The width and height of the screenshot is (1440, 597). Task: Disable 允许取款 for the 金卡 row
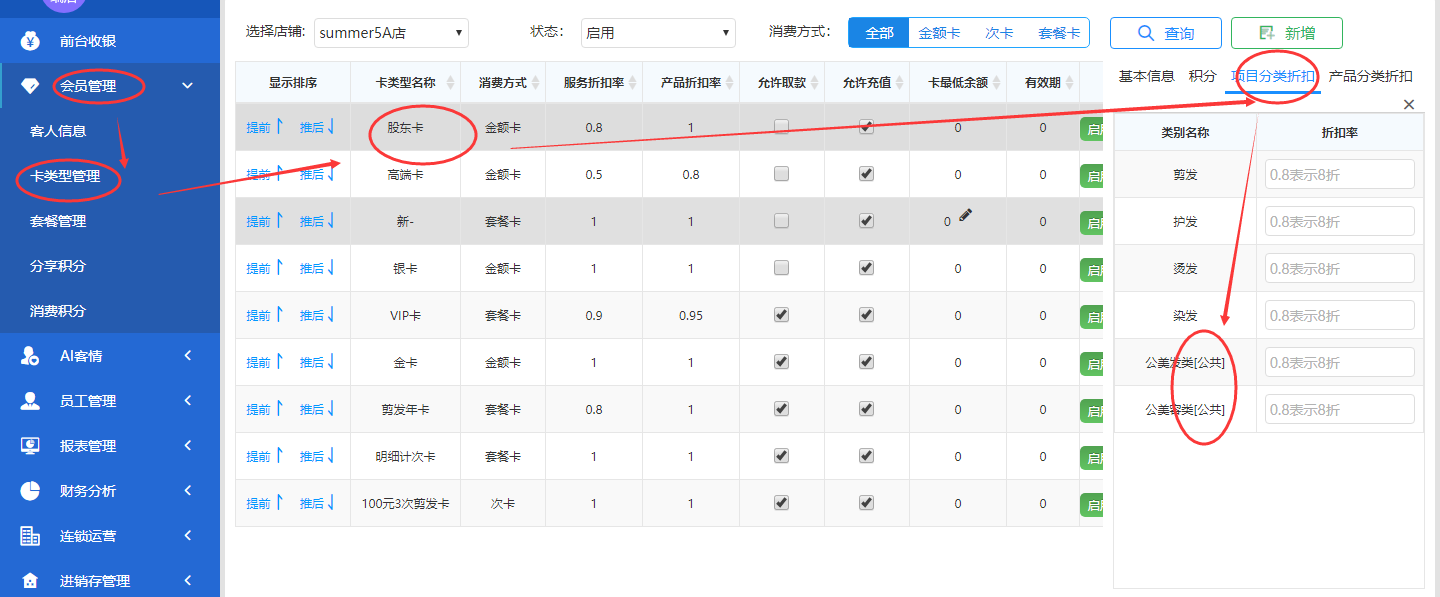pyautogui.click(x=781, y=362)
